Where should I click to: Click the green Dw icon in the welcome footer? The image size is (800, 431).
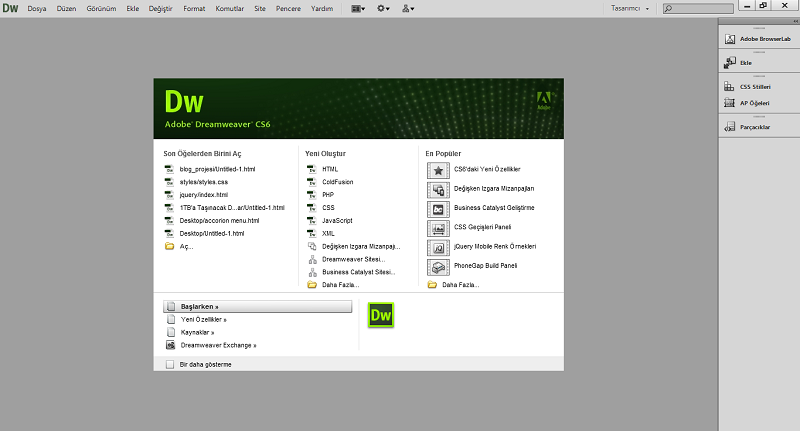pos(381,315)
